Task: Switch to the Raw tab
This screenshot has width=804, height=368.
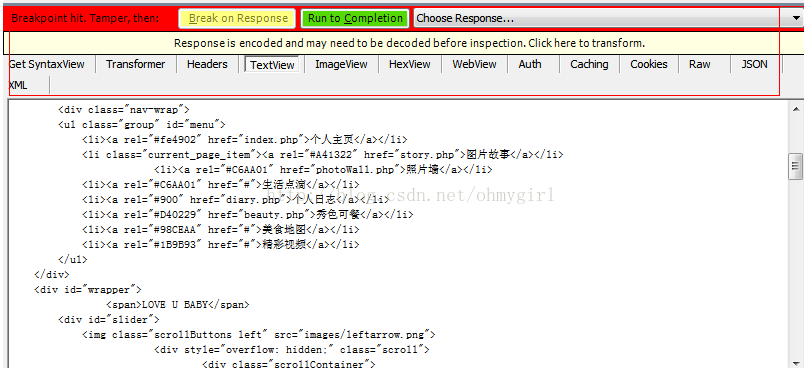Action: pos(699,64)
